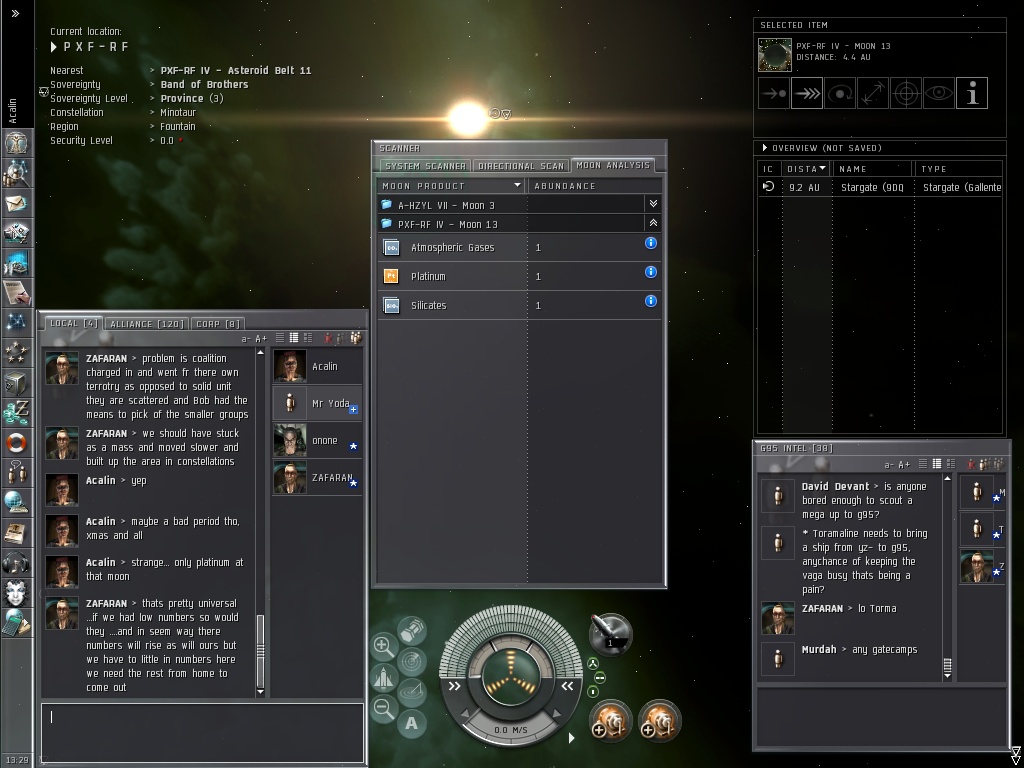Image resolution: width=1024 pixels, height=768 pixels.
Task: Select onone in local member list
Action: 317,440
